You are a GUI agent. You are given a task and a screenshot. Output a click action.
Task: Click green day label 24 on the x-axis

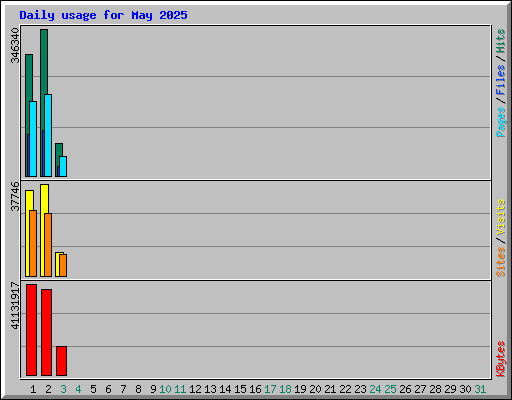coord(375,389)
